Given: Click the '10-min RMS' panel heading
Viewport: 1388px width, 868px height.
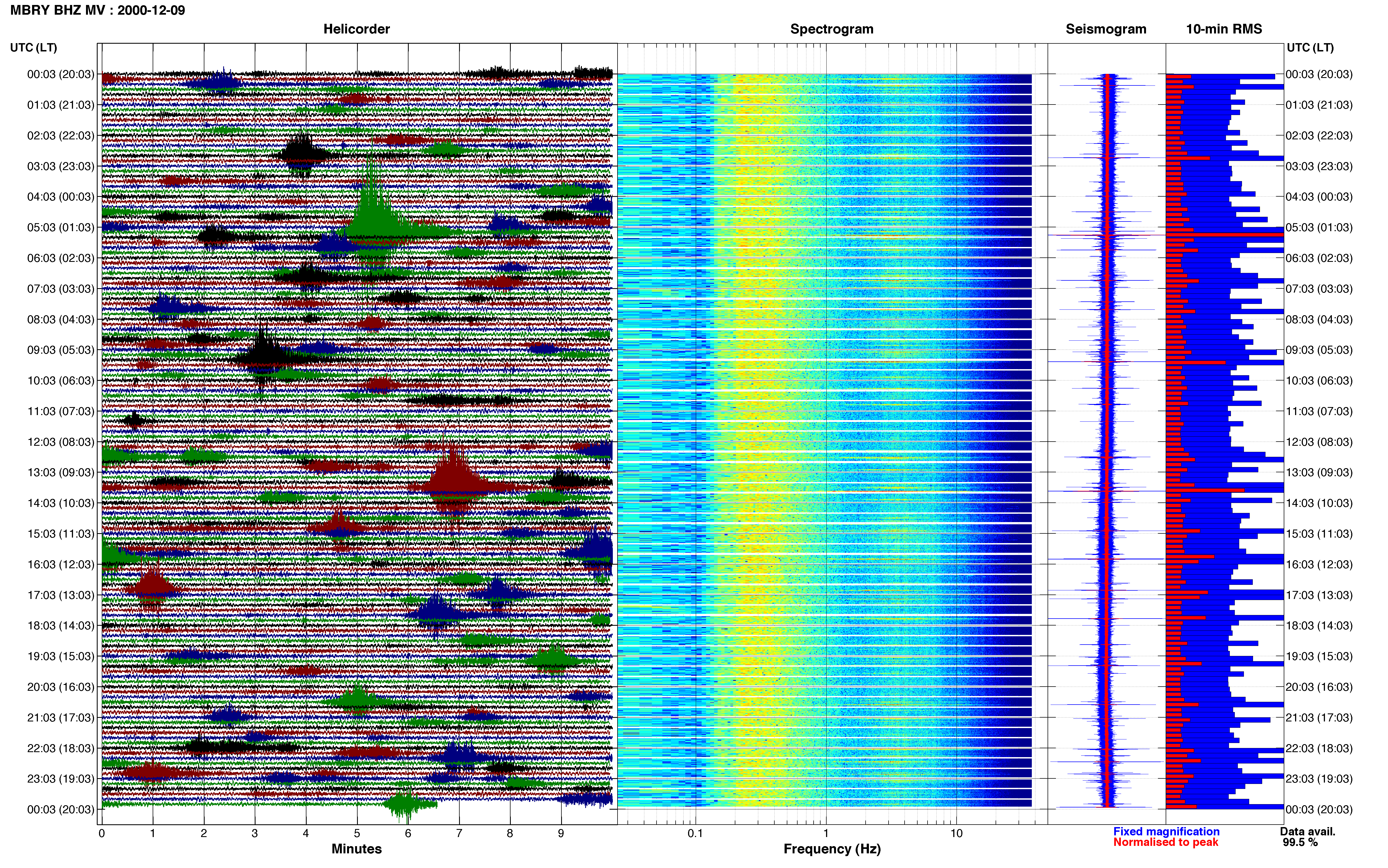Looking at the screenshot, I should 1224,29.
